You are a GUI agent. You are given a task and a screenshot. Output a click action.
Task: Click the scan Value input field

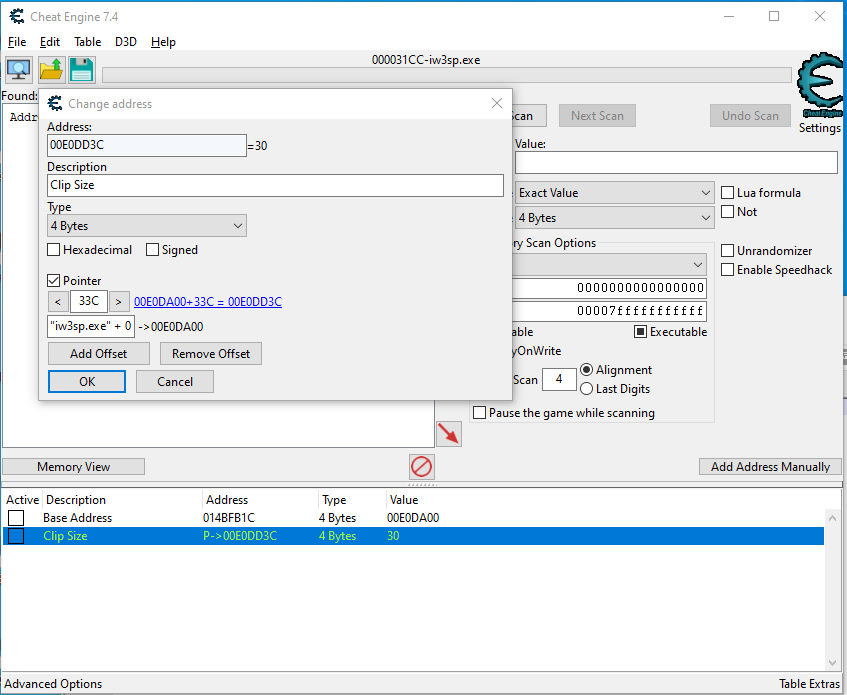tap(676, 163)
